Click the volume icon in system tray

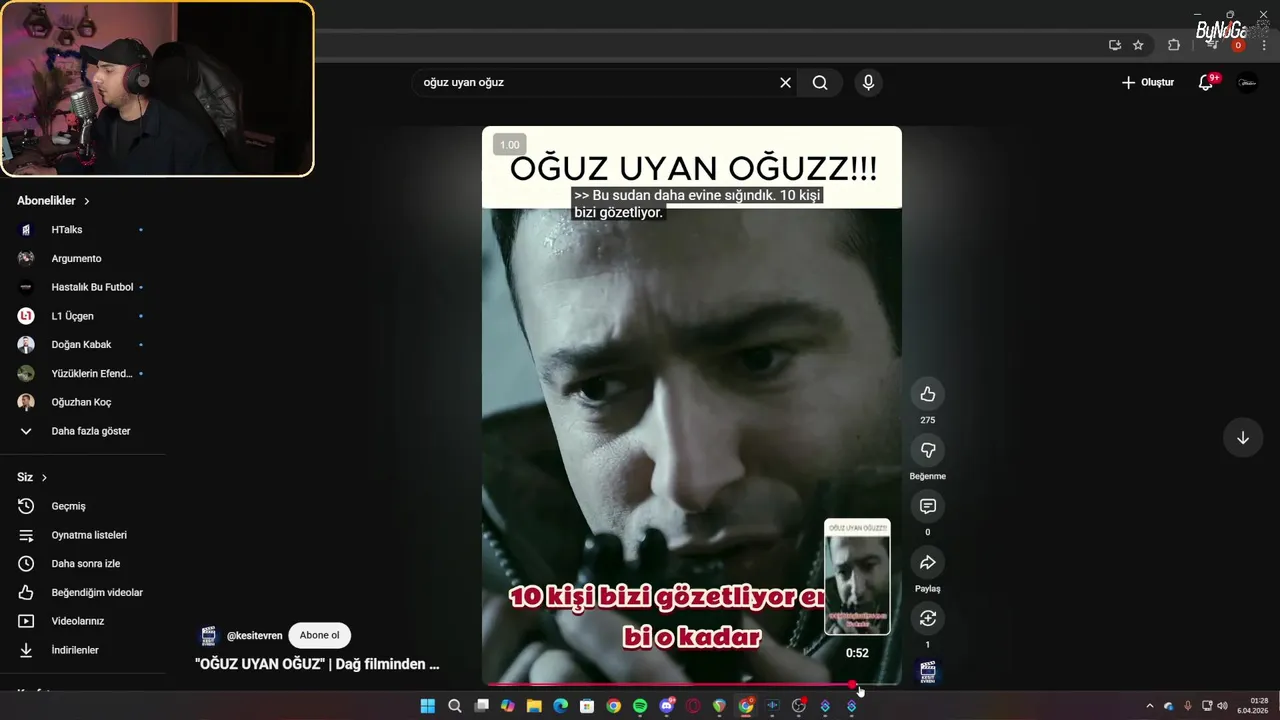[x=1222, y=706]
